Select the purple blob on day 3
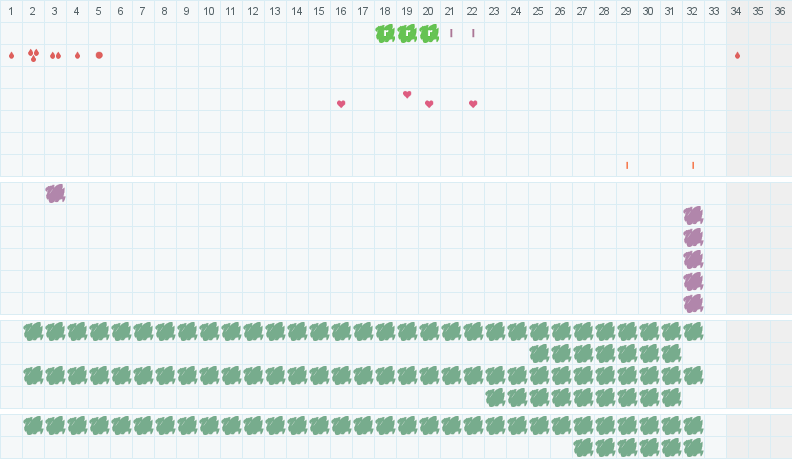792x459 pixels. pos(55,193)
